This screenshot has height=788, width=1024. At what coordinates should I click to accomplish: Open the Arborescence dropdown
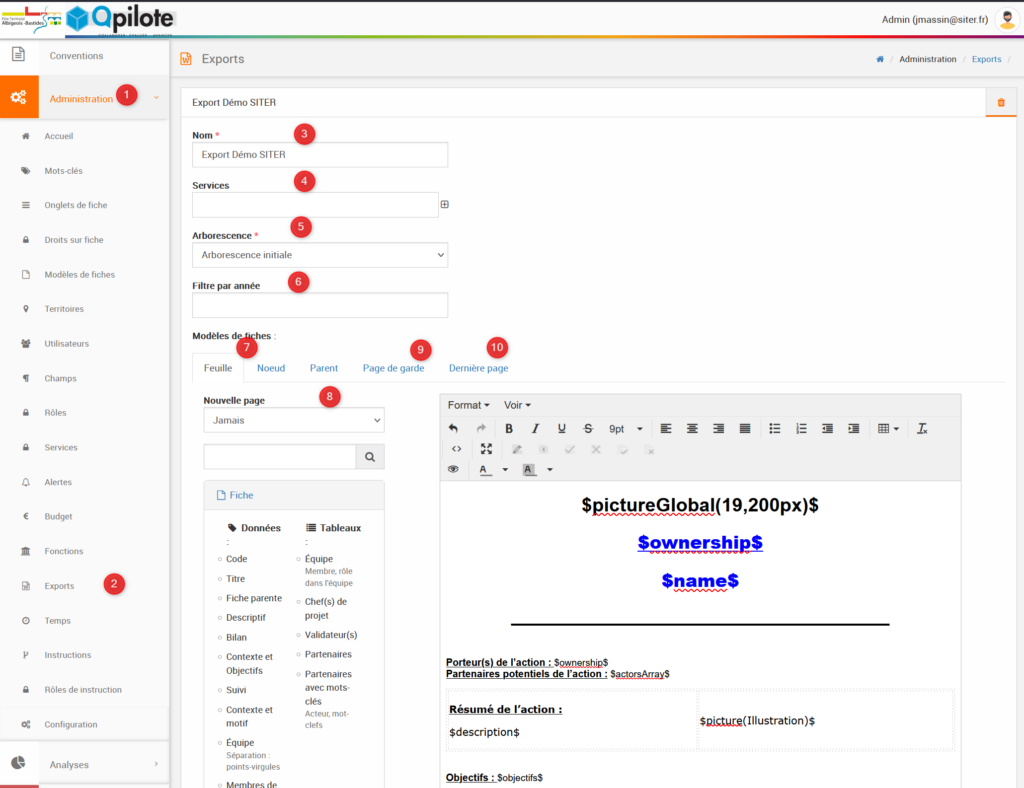(x=320, y=255)
